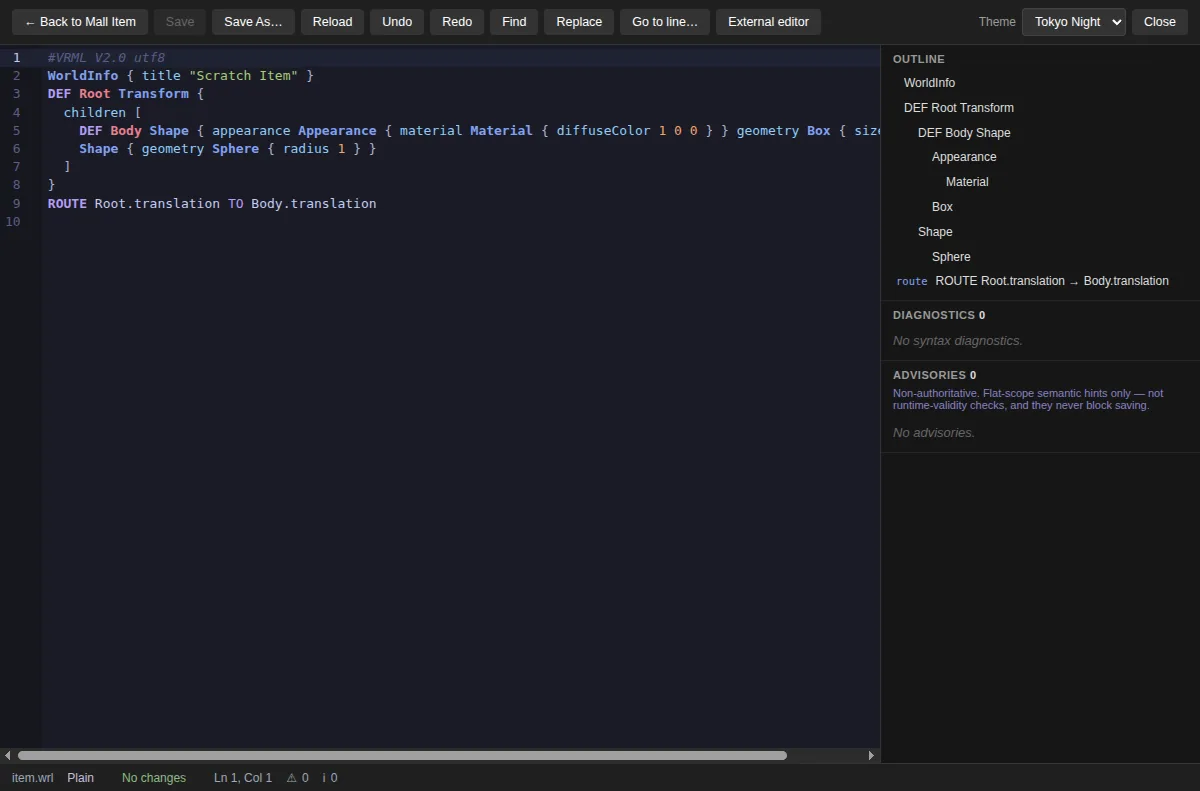Launch the External editor
This screenshot has height=791, width=1200.
768,22
